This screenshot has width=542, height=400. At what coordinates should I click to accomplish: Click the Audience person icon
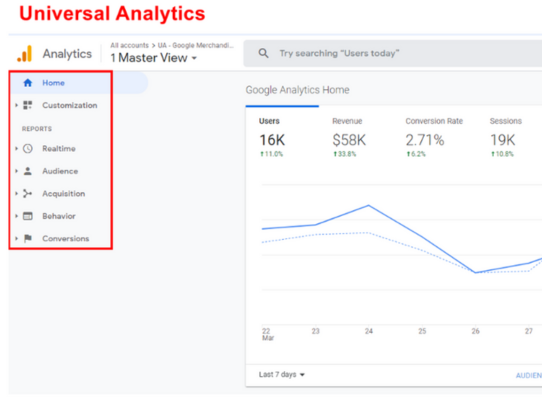pos(28,171)
